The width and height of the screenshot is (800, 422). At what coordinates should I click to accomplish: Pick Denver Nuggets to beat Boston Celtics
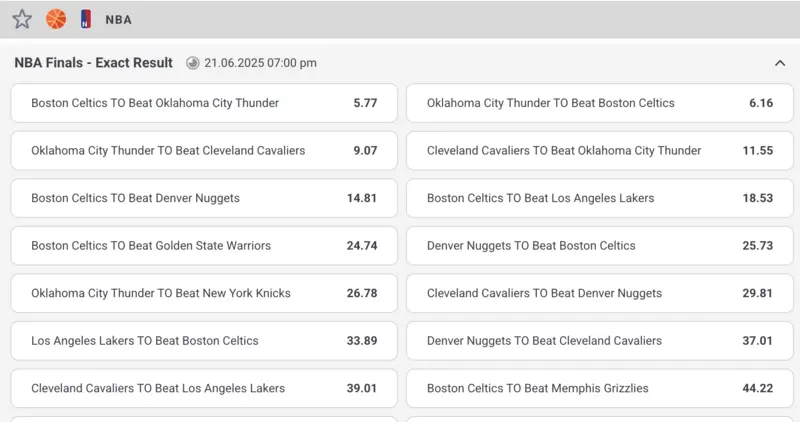pyautogui.click(x=600, y=246)
